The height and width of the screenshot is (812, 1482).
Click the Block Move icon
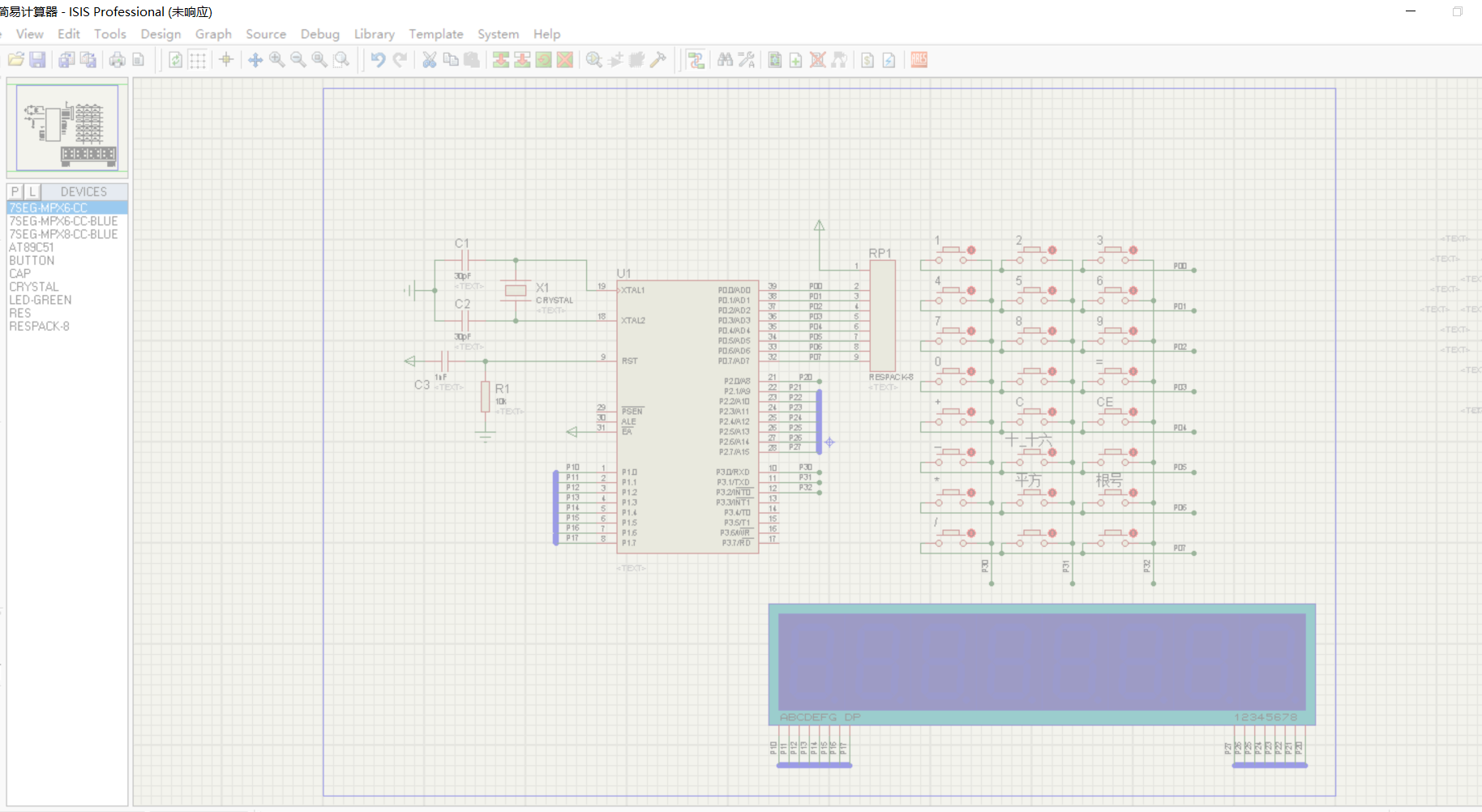point(522,60)
